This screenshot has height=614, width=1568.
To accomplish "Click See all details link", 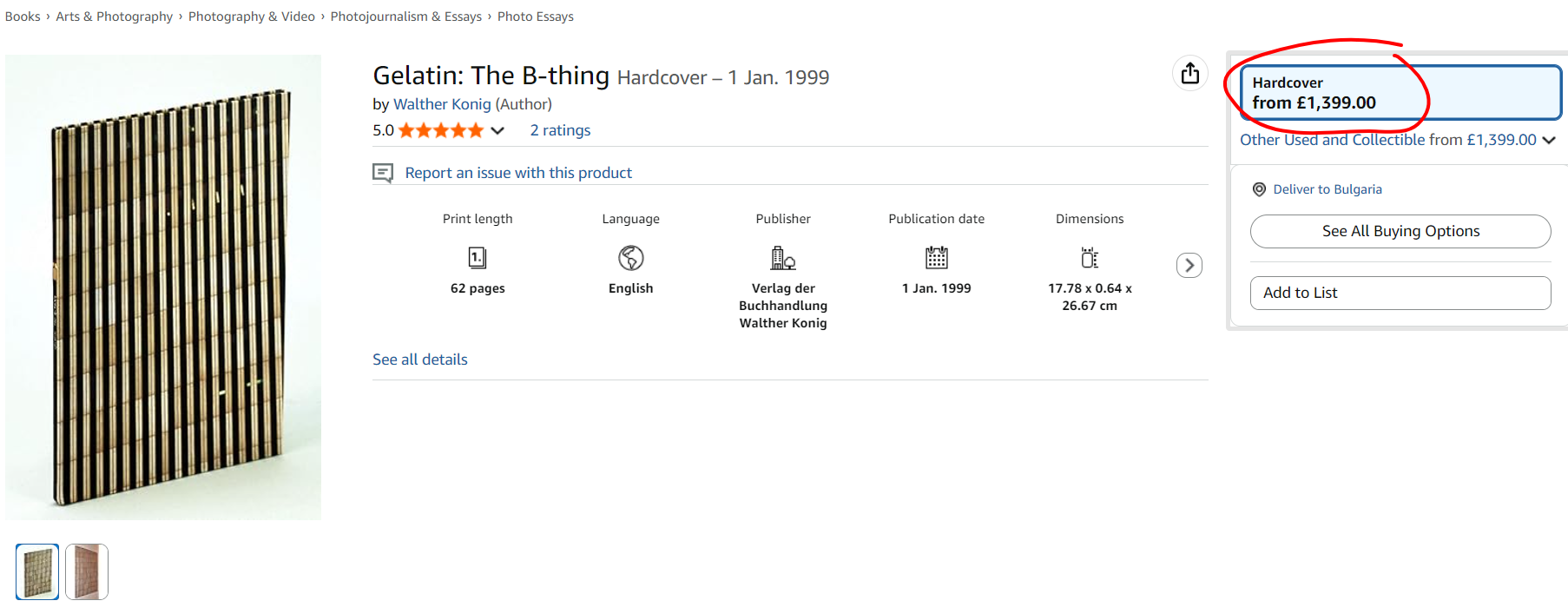I will [419, 360].
